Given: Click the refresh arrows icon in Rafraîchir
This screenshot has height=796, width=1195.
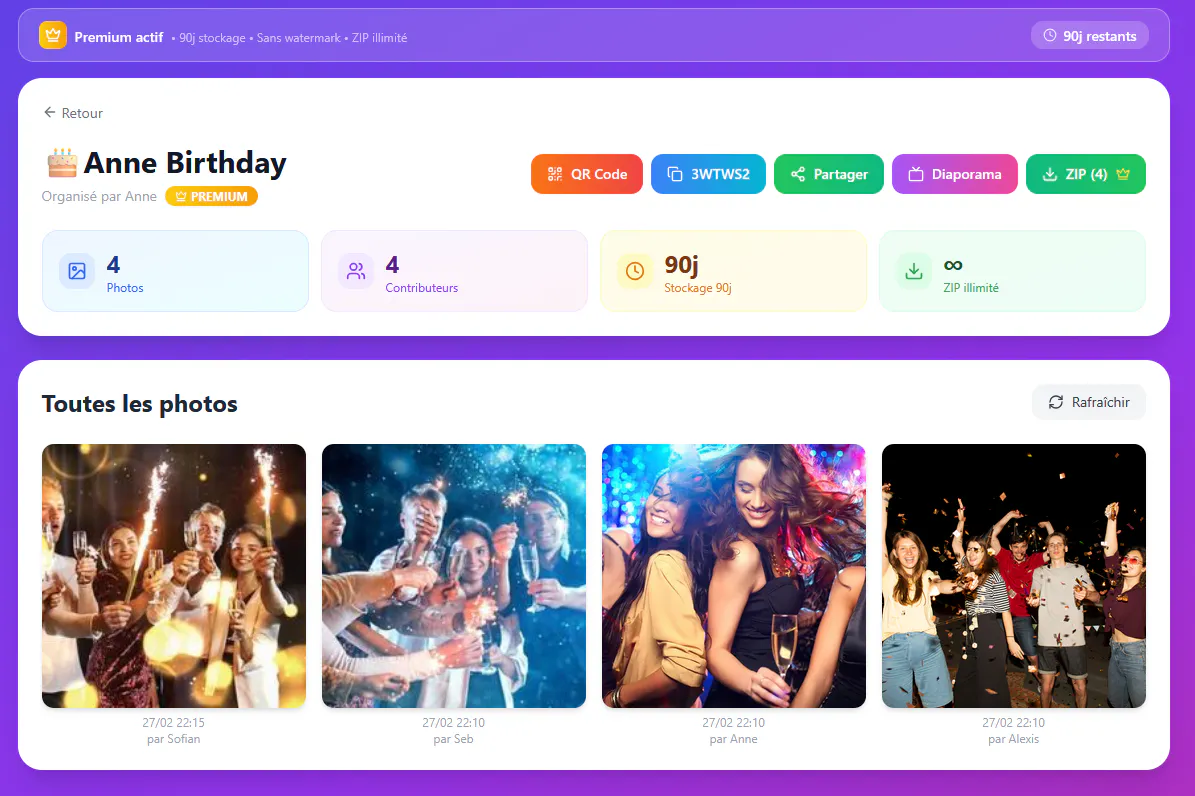Looking at the screenshot, I should [x=1056, y=402].
